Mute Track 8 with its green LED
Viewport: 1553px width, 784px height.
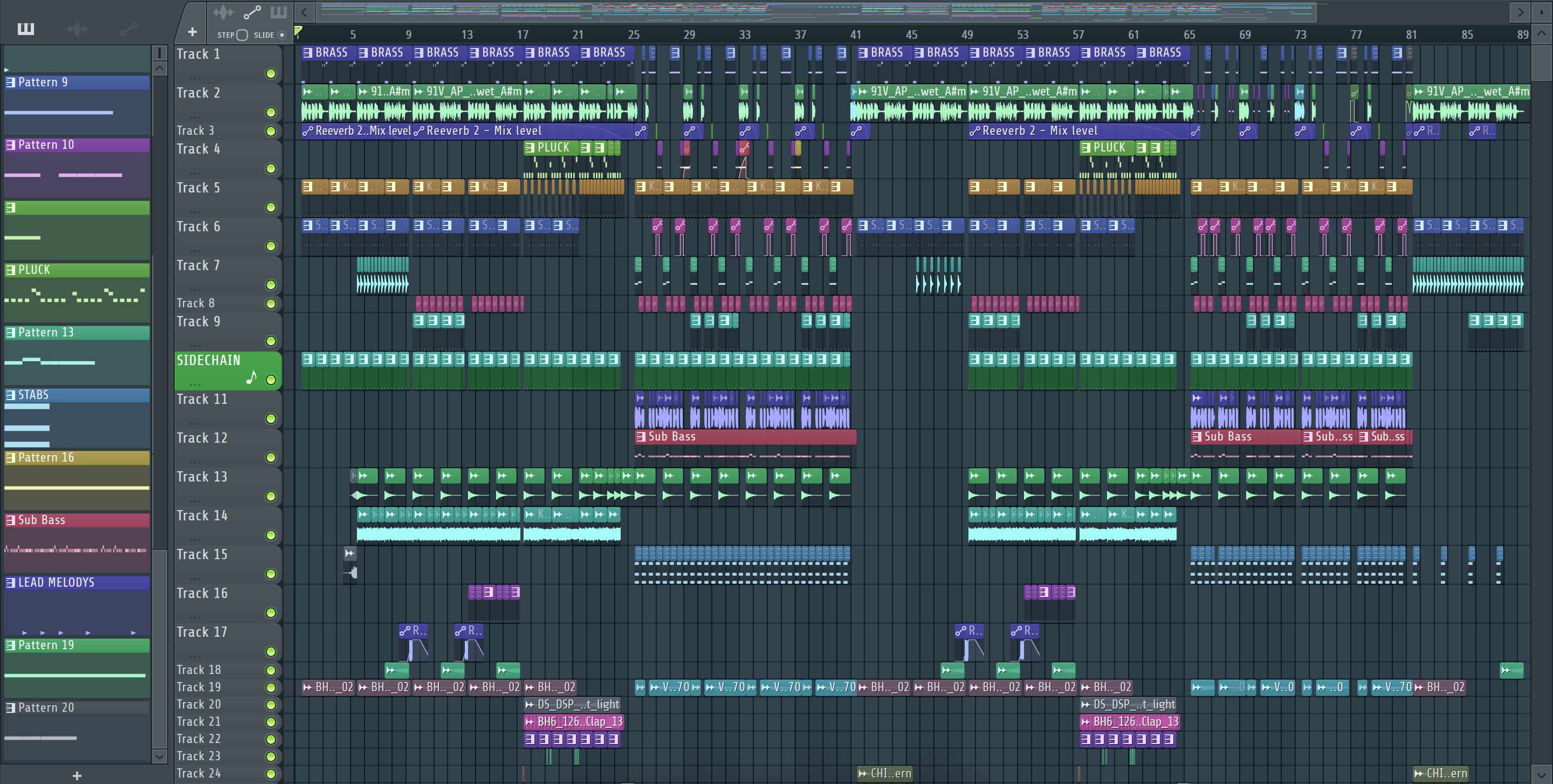point(271,304)
